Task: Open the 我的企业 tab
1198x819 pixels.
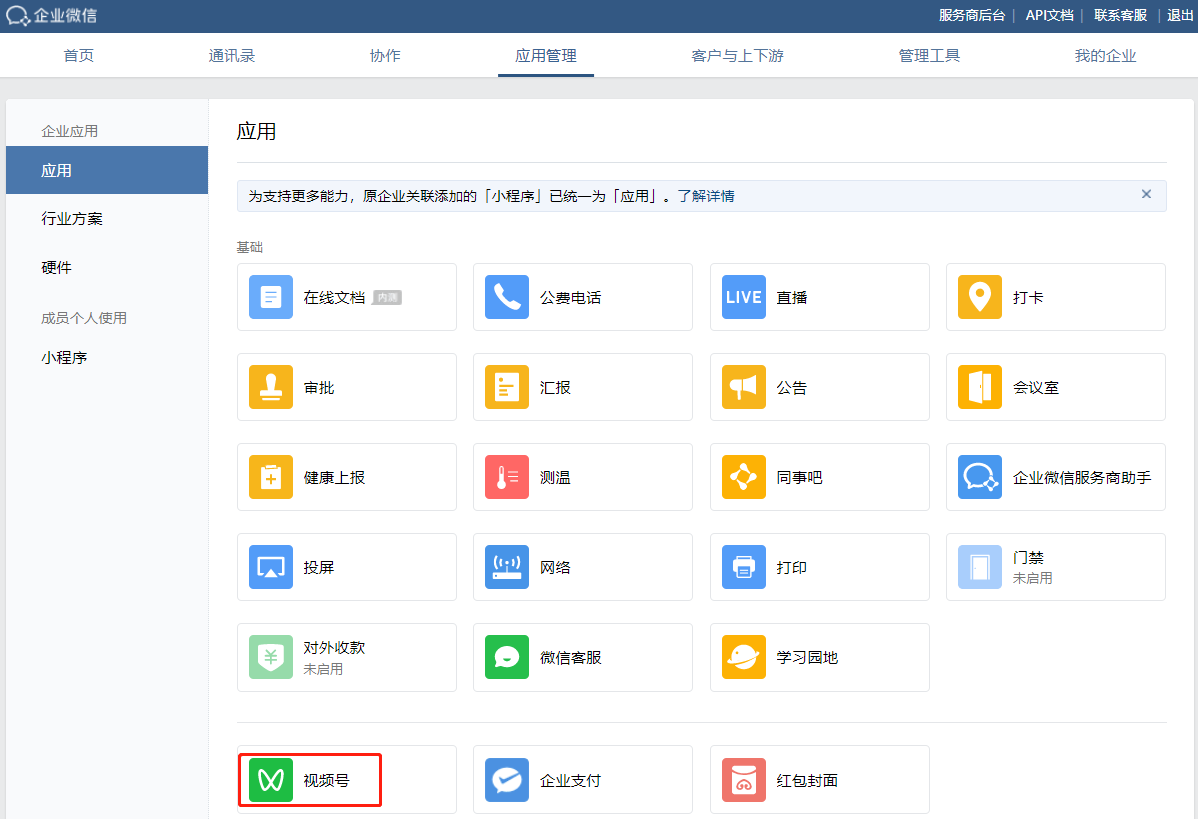Action: [x=1105, y=56]
